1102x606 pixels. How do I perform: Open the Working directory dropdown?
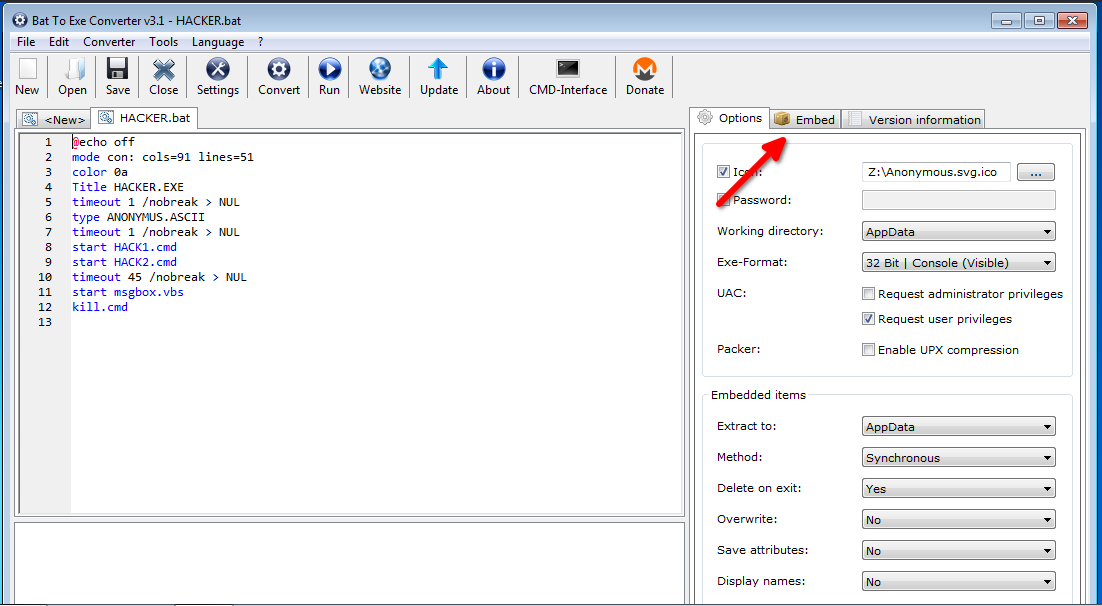tap(959, 231)
